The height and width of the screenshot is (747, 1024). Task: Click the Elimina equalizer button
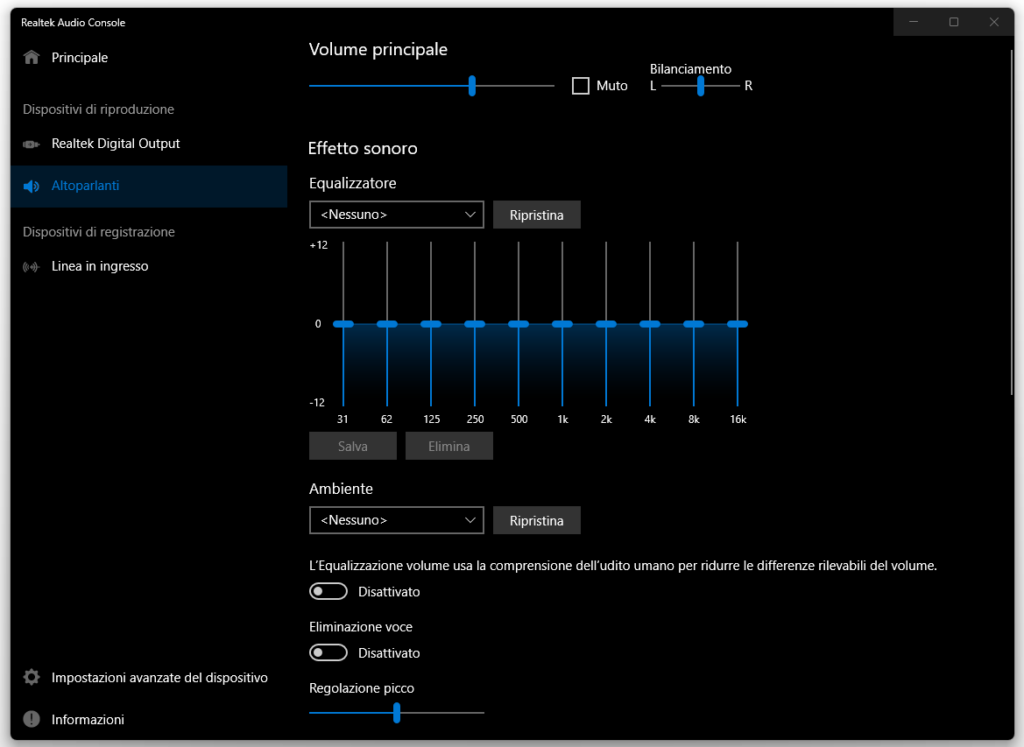(449, 446)
